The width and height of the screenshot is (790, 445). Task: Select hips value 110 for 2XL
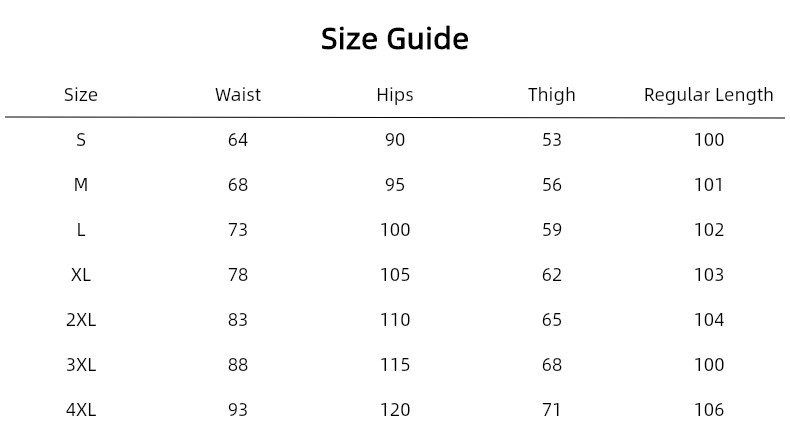coord(395,320)
